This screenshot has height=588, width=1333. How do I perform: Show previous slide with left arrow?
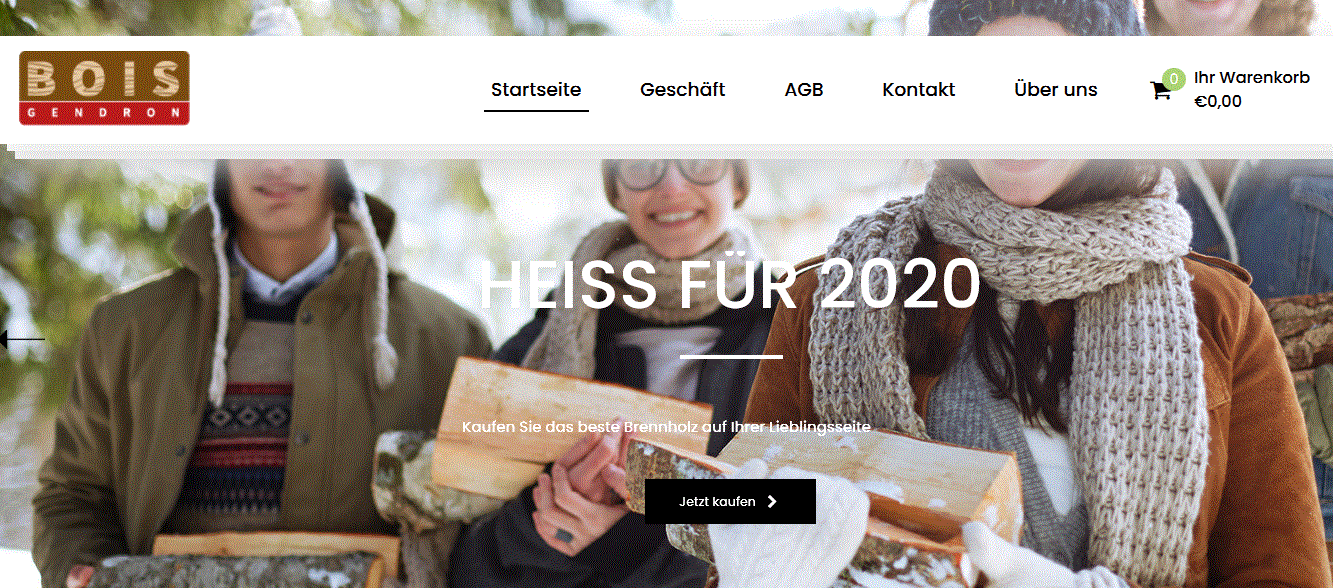coord(22,340)
